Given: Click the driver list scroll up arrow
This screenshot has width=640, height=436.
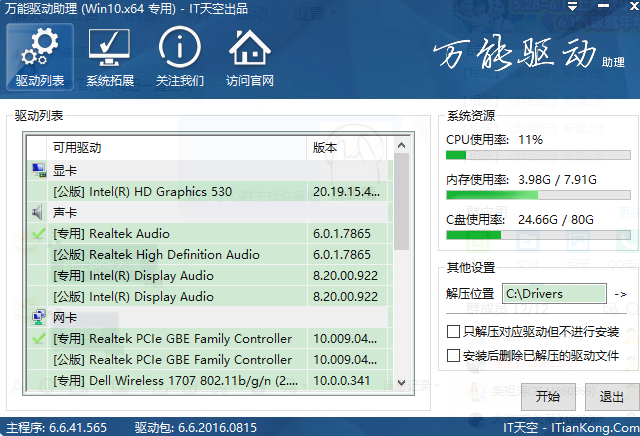Looking at the screenshot, I should point(401,145).
